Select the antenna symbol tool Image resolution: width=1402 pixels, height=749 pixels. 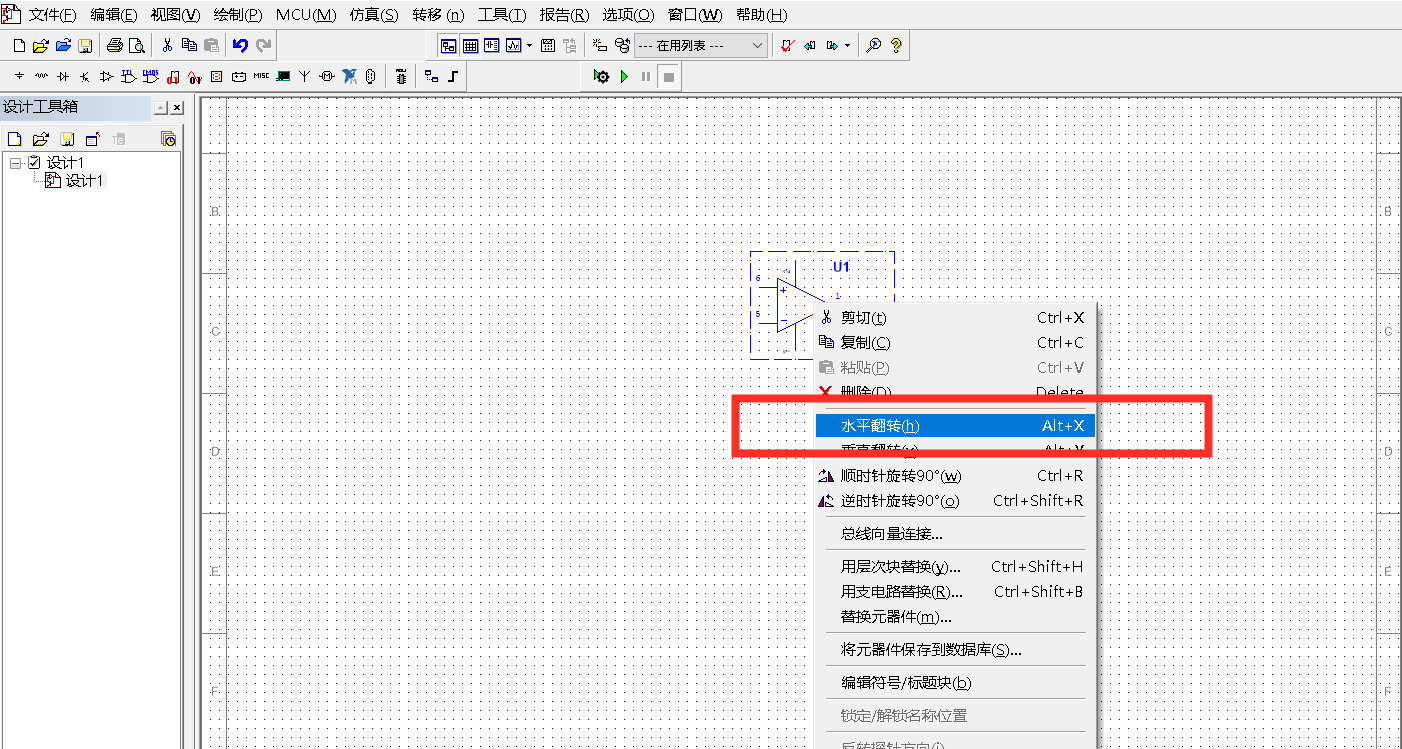[x=304, y=75]
